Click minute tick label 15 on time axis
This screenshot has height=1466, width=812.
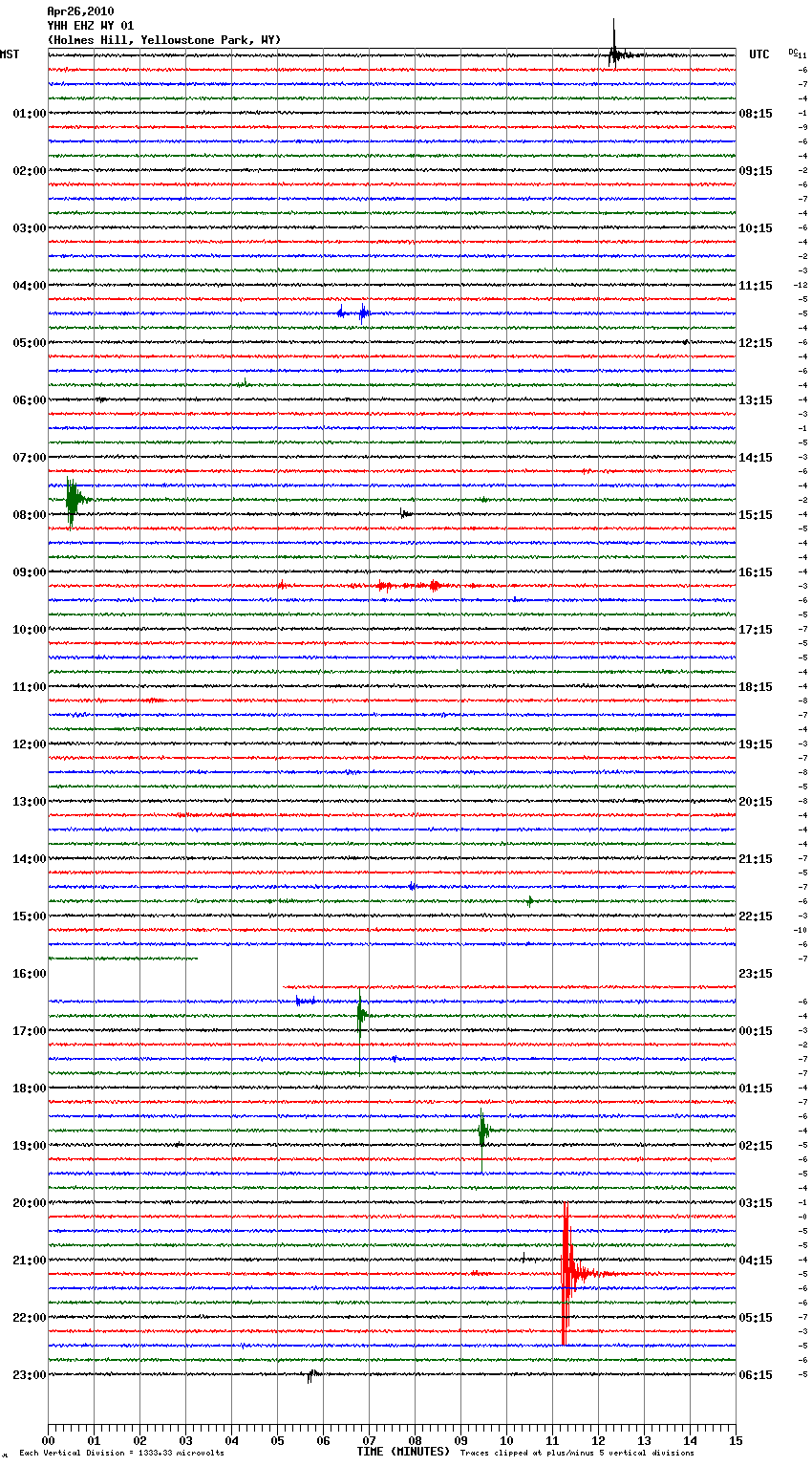pyautogui.click(x=736, y=1441)
